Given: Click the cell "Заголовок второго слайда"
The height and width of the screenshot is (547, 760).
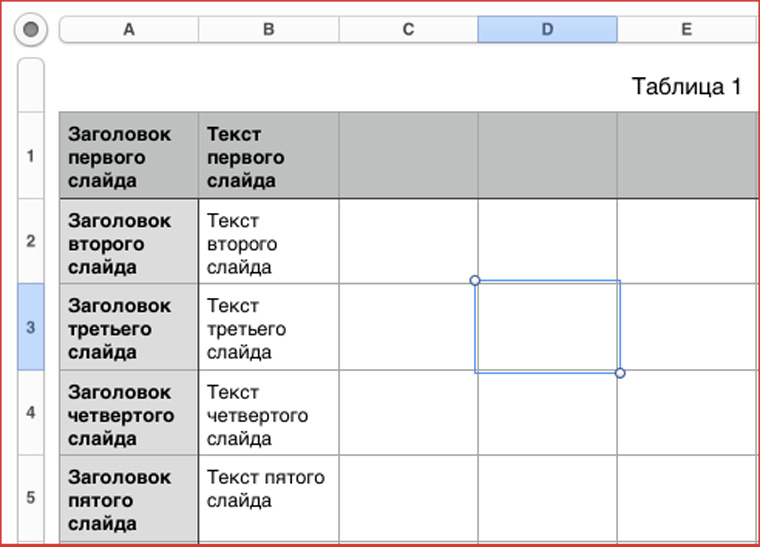Looking at the screenshot, I should pos(129,243).
